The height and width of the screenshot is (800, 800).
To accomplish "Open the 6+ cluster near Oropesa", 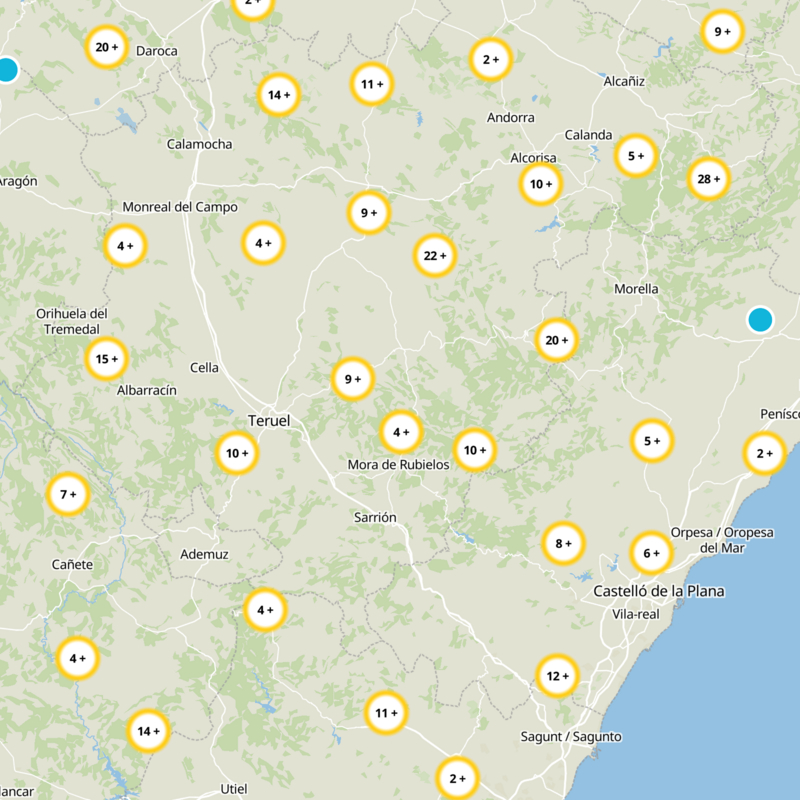I will pyautogui.click(x=651, y=553).
